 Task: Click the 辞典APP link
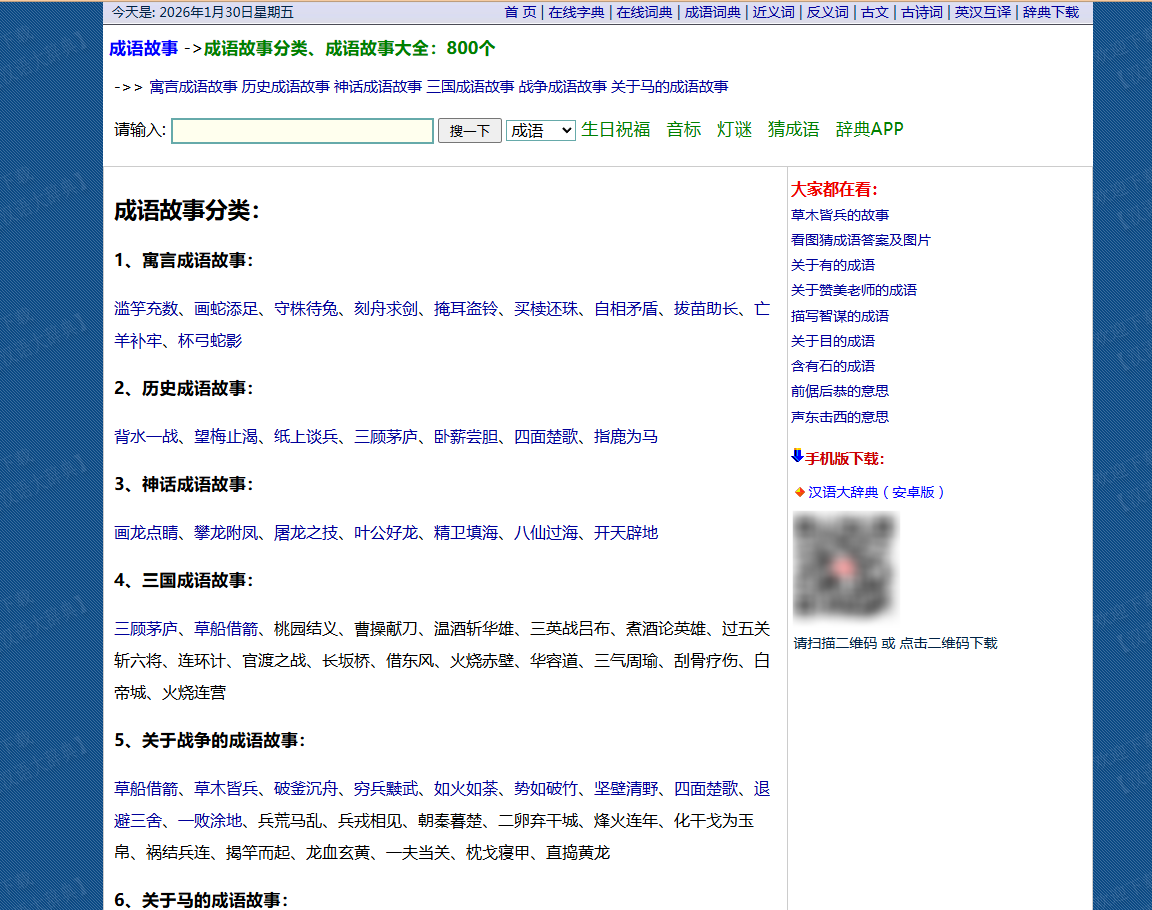[x=869, y=129]
